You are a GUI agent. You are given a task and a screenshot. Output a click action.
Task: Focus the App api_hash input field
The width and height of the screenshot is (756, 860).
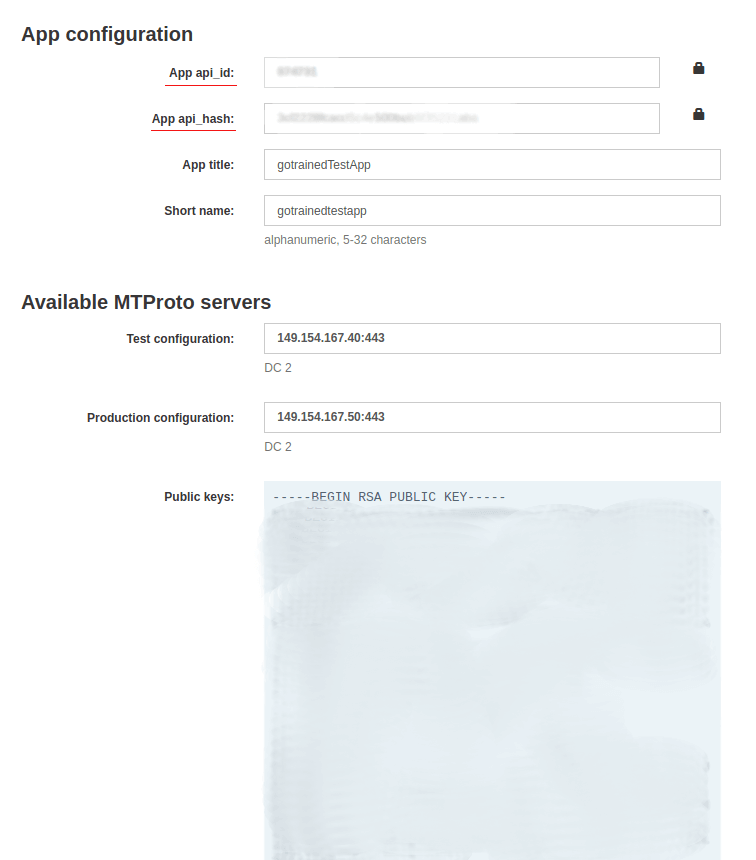(x=462, y=118)
